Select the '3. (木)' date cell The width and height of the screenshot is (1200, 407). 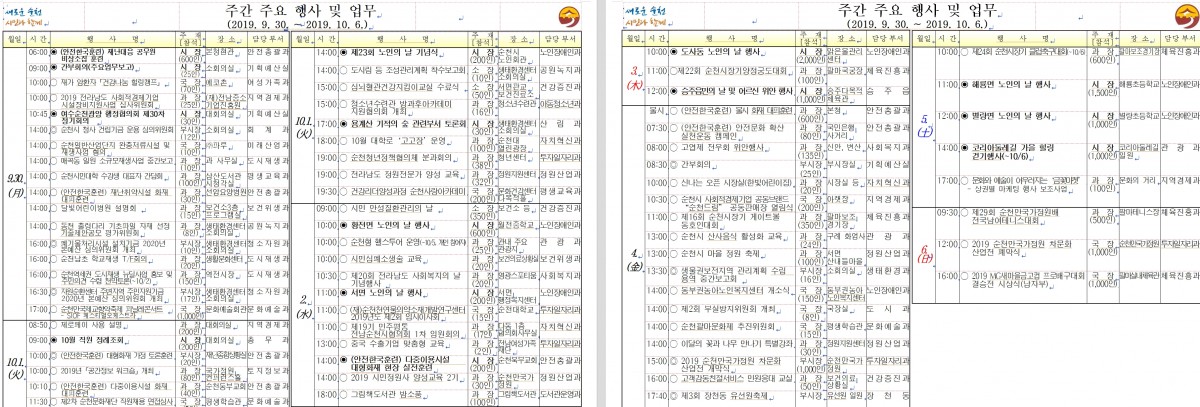632,76
